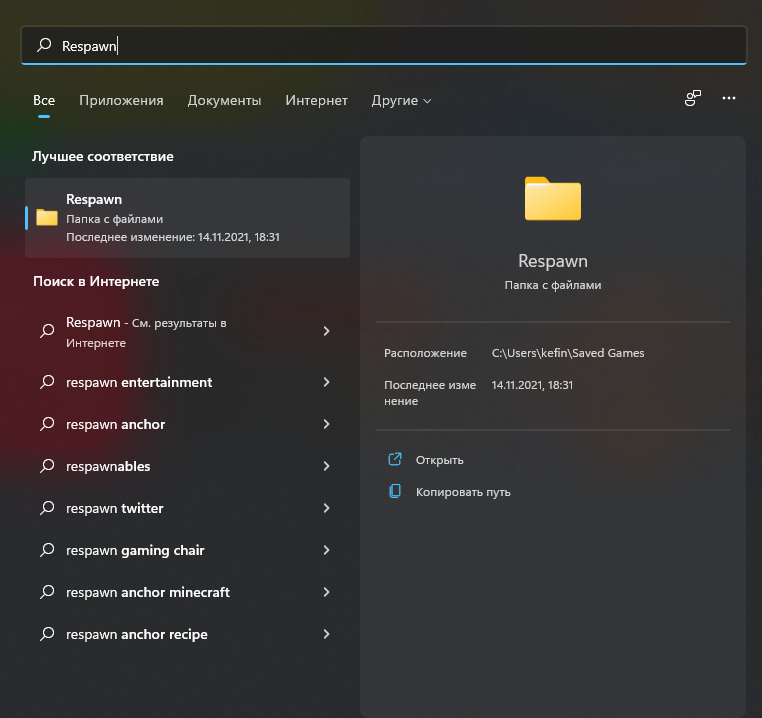The height and width of the screenshot is (718, 762).
Task: Click search icon beside respawn twitter
Action: pyautogui.click(x=46, y=509)
